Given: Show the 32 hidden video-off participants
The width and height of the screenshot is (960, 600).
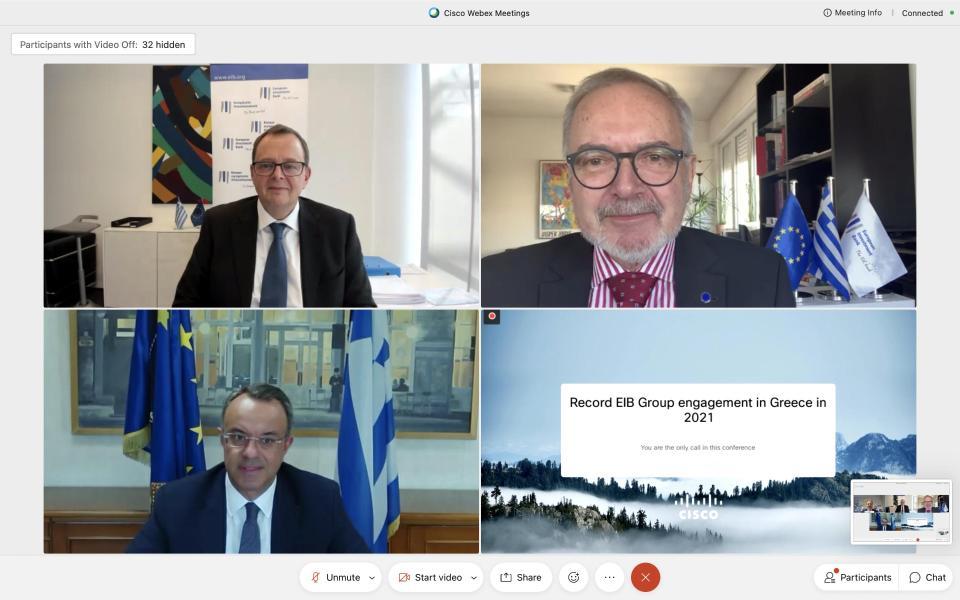Looking at the screenshot, I should [103, 44].
